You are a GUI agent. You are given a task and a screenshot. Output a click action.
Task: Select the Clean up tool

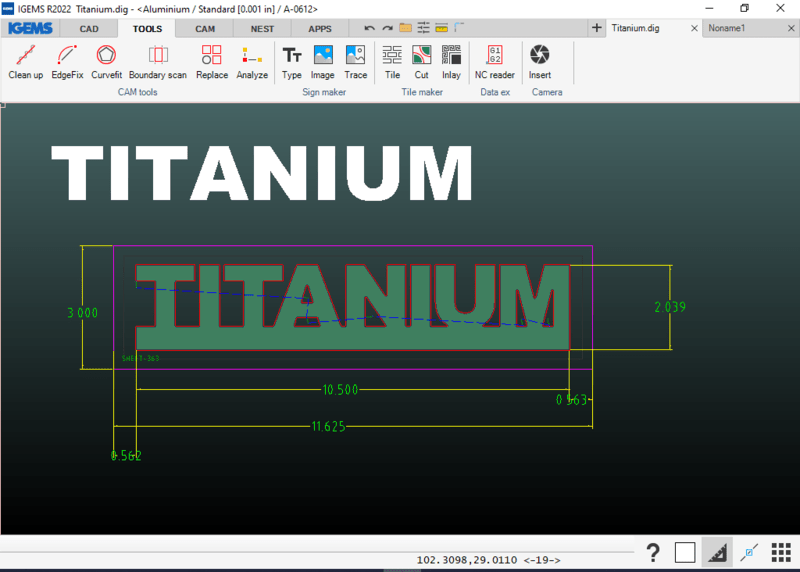click(25, 62)
